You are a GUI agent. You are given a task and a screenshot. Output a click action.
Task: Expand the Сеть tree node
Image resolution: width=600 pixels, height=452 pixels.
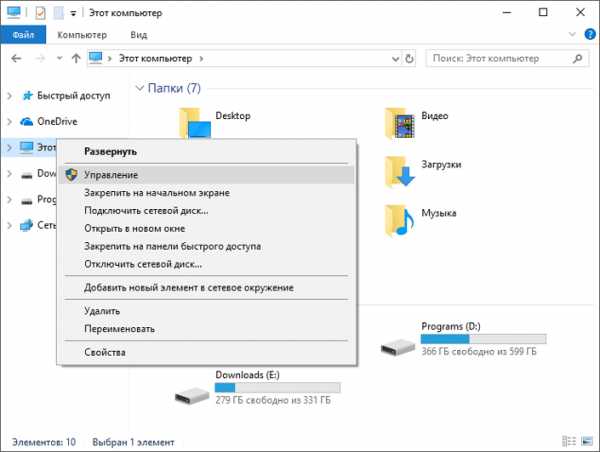[x=10, y=226]
